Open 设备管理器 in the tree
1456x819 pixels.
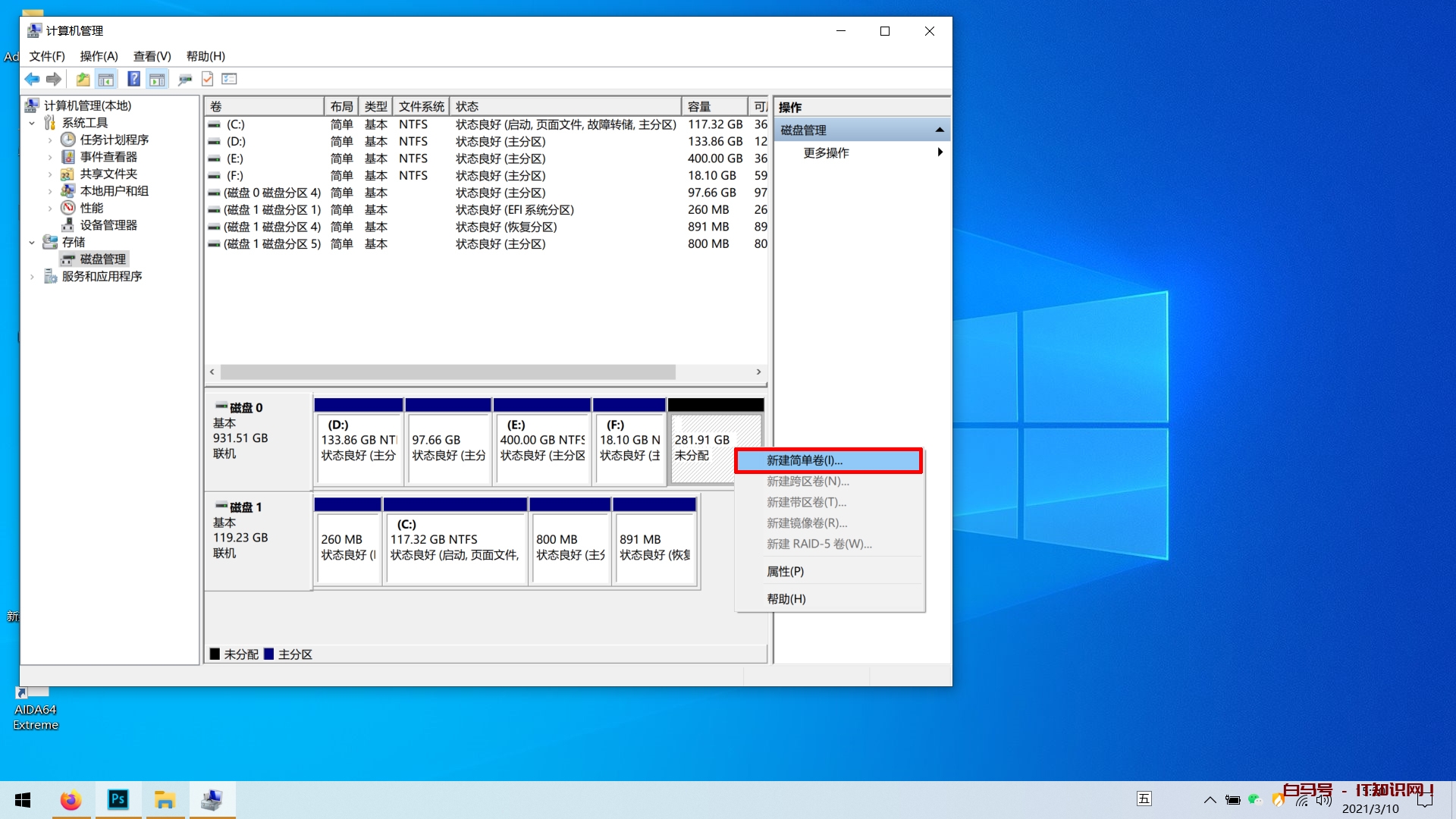point(108,225)
